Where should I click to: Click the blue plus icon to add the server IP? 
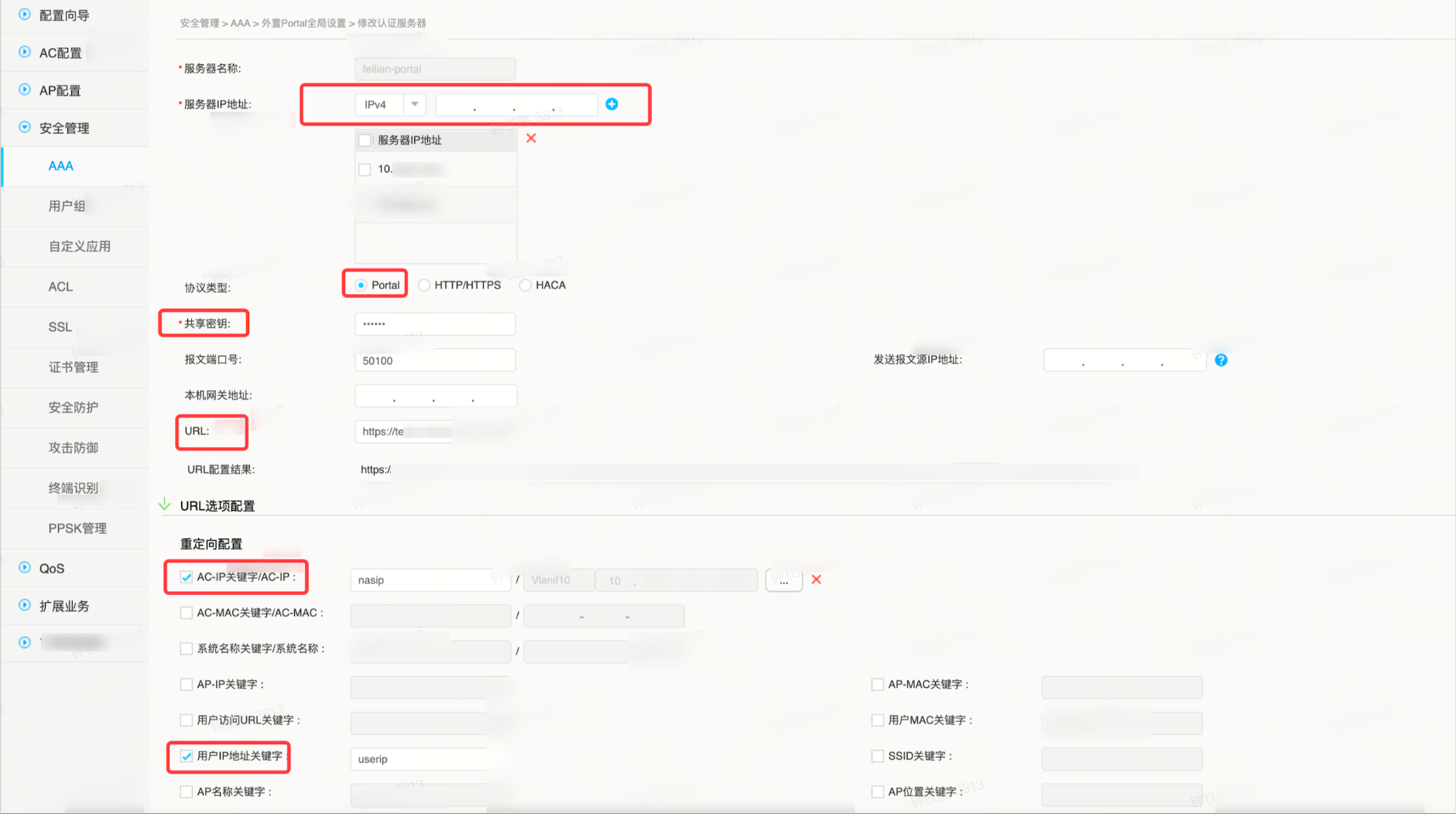tap(612, 104)
